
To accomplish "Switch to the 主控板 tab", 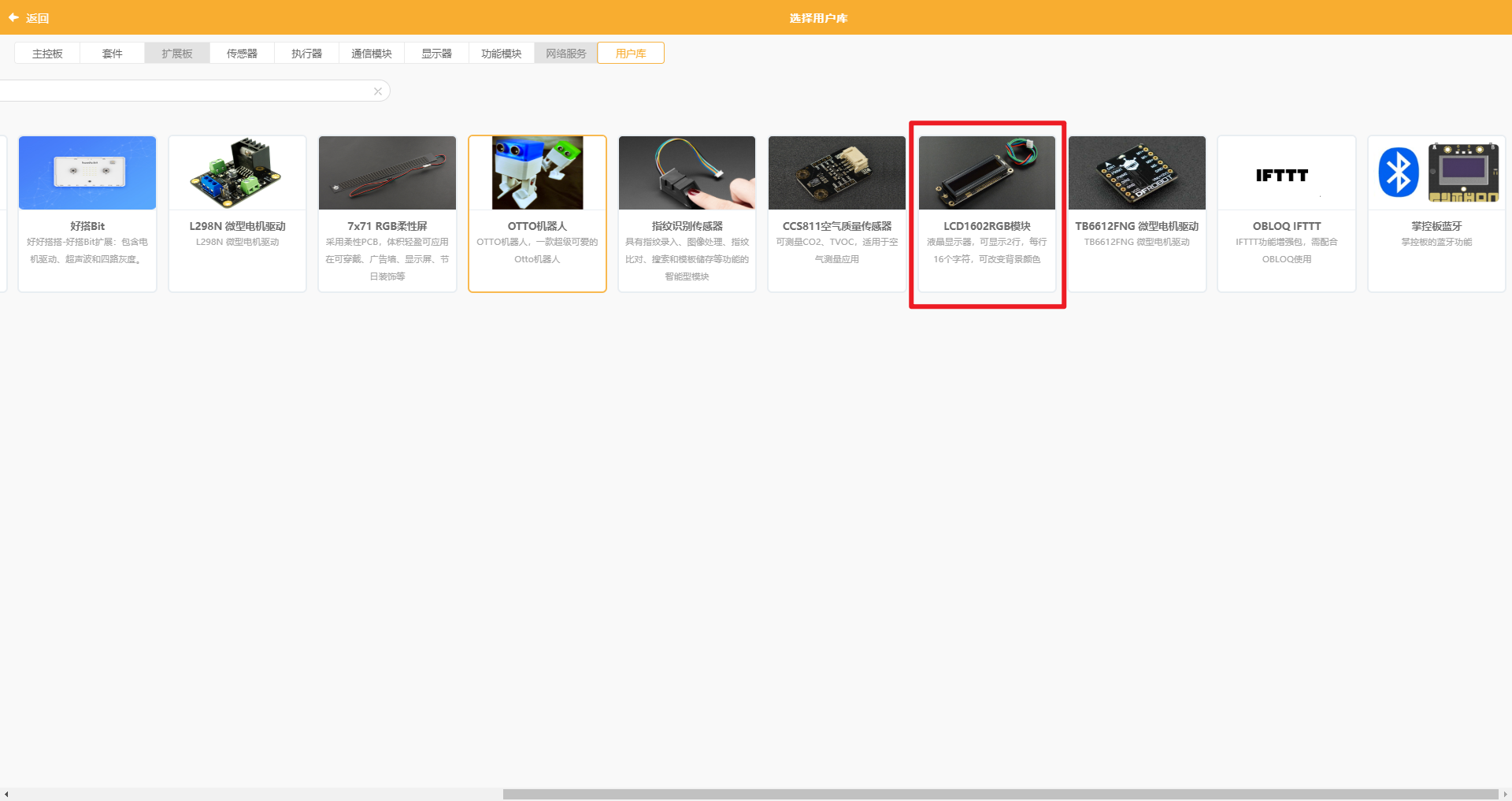I will (47, 53).
